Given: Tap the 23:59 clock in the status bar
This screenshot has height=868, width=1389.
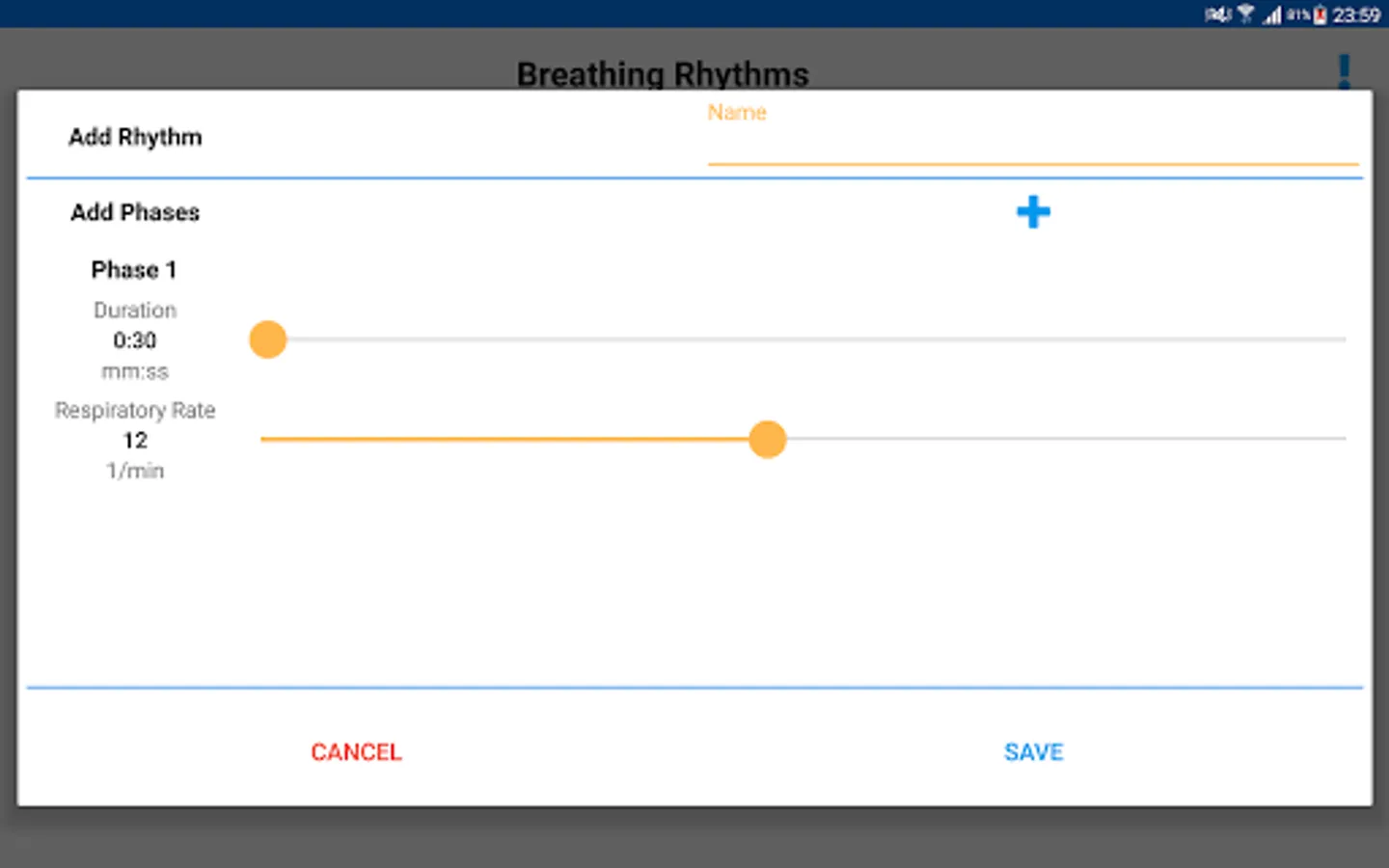Looking at the screenshot, I should pyautogui.click(x=1355, y=14).
